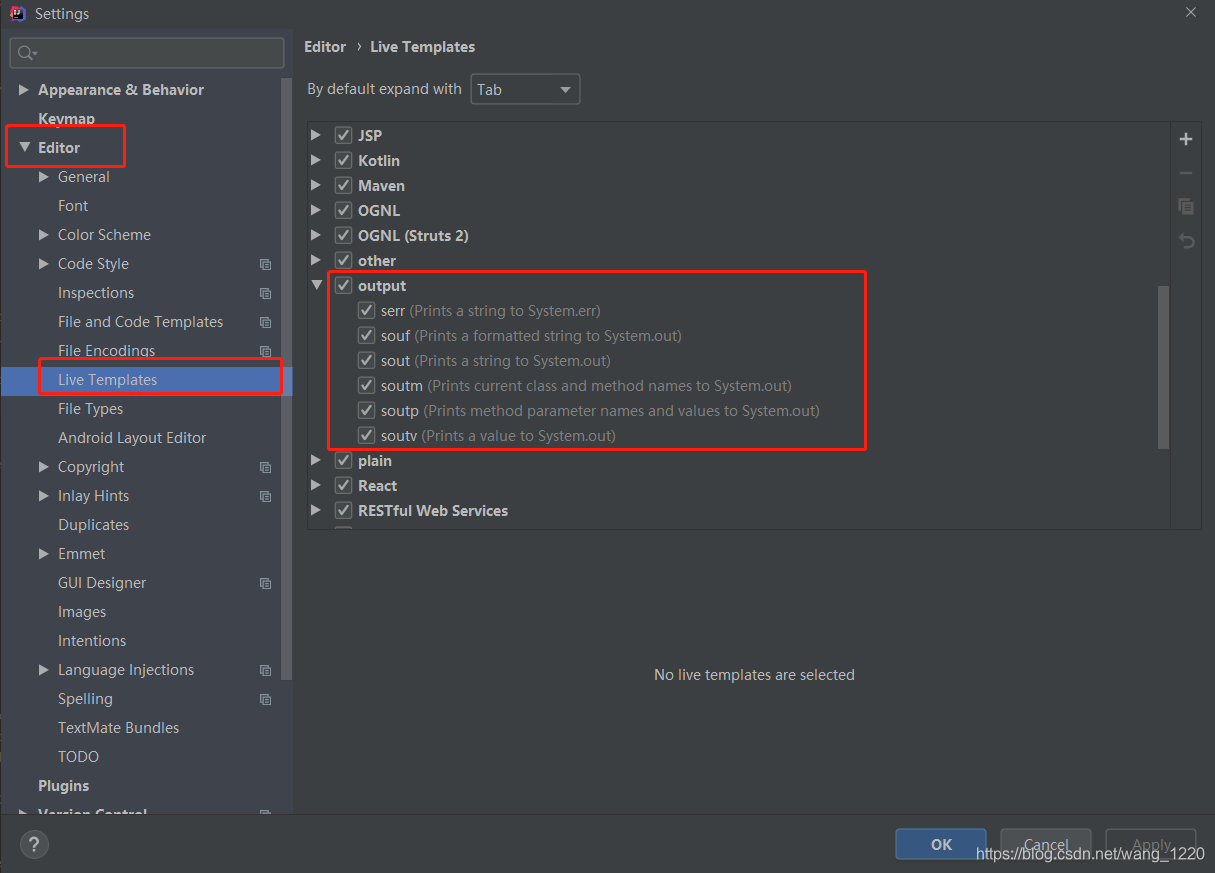Expand the plain template group arrow
The height and width of the screenshot is (873, 1215).
click(317, 460)
